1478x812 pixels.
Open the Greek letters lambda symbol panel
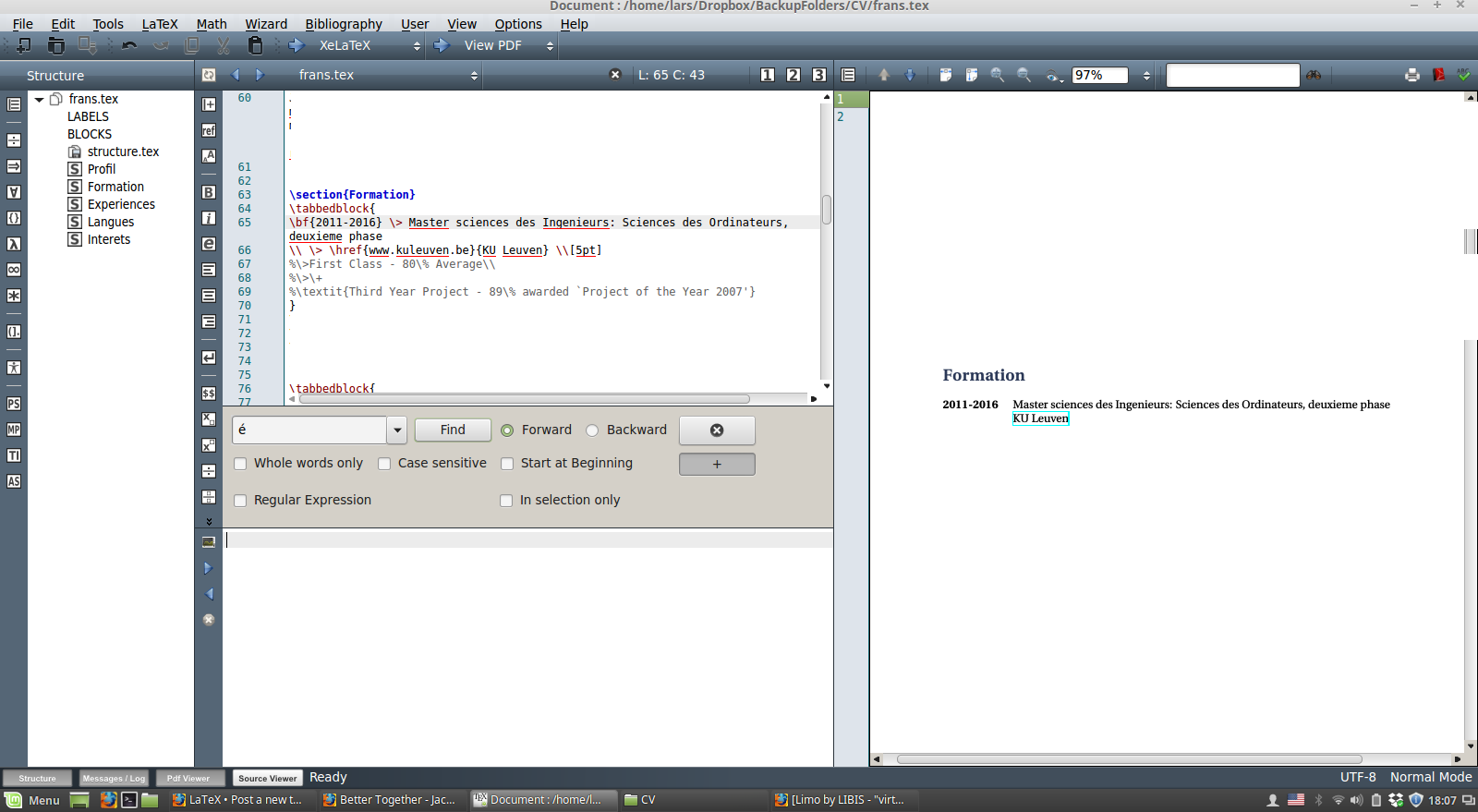tap(14, 244)
